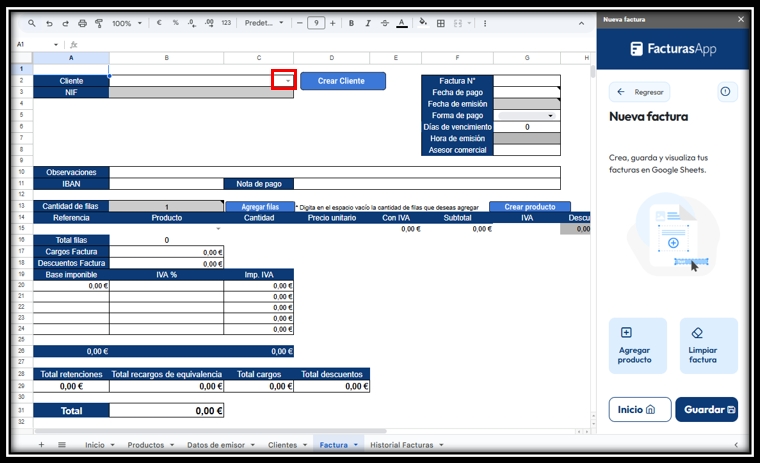Open the text color picker
Viewport: 760px width, 463px height.
click(x=401, y=22)
